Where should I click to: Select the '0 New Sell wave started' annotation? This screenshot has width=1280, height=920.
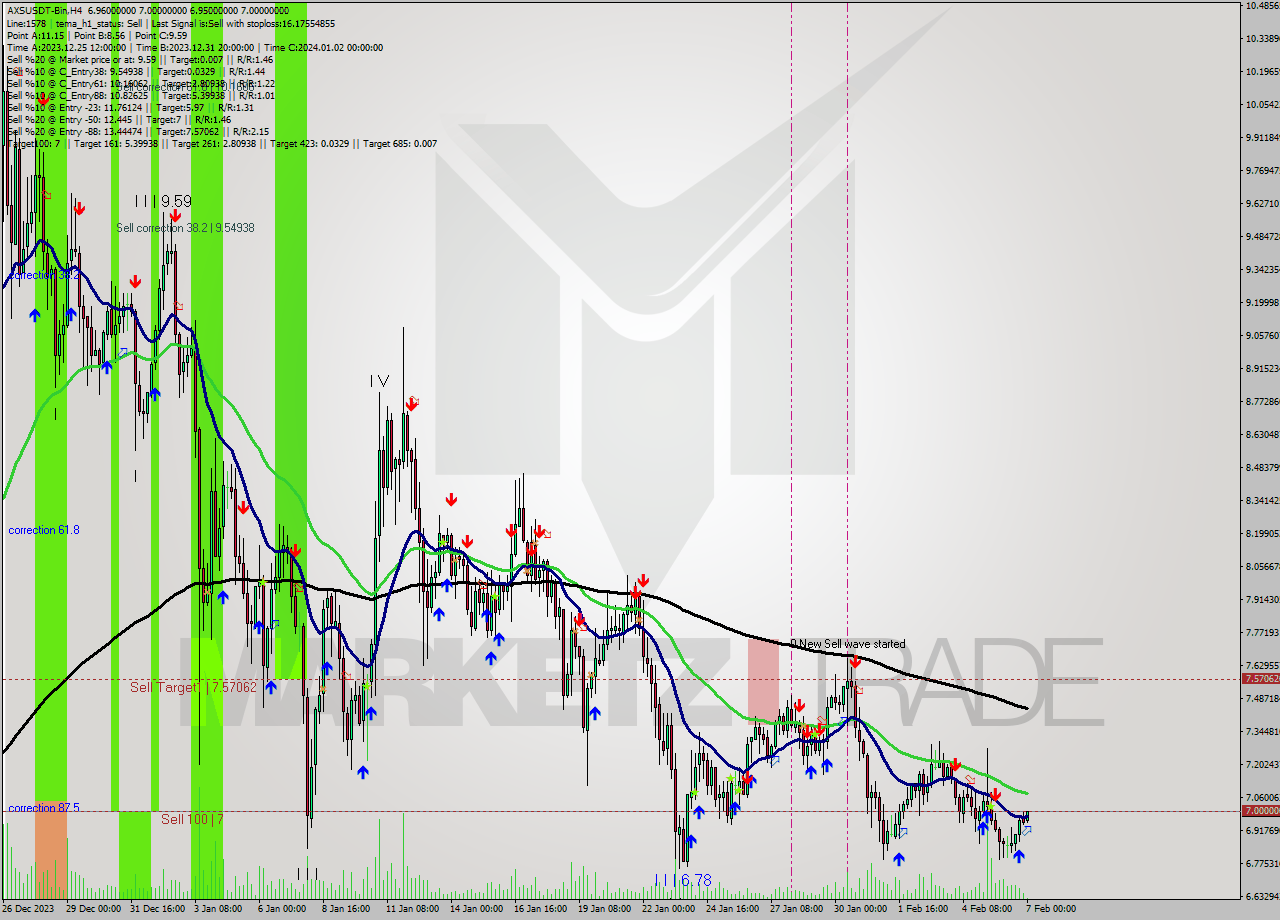pyautogui.click(x=847, y=644)
